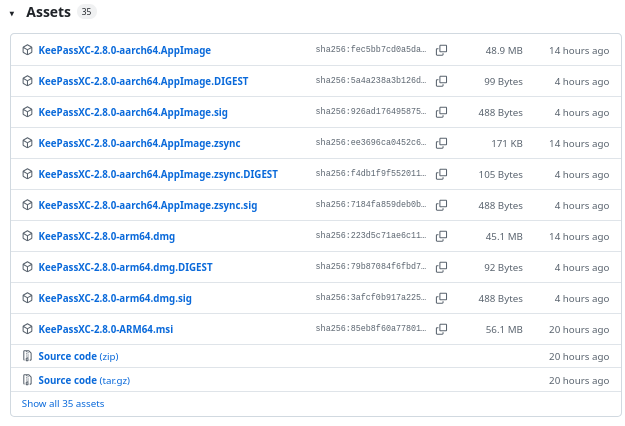Download KeePassXC-2.8.0-arm64.dmg.sig signature
This screenshot has height=426, width=625.
[115, 298]
